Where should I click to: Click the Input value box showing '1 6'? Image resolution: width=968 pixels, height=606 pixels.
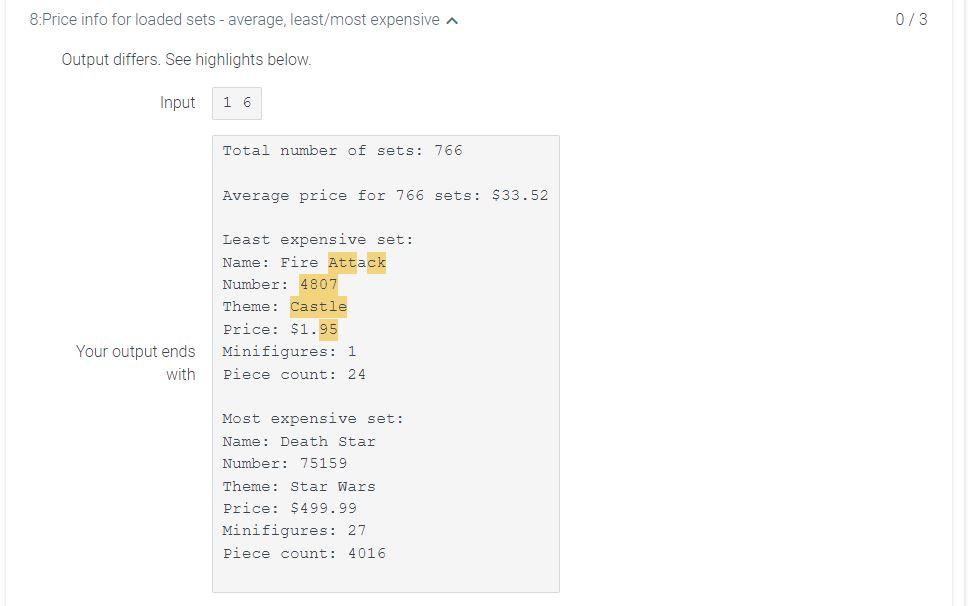(x=236, y=102)
